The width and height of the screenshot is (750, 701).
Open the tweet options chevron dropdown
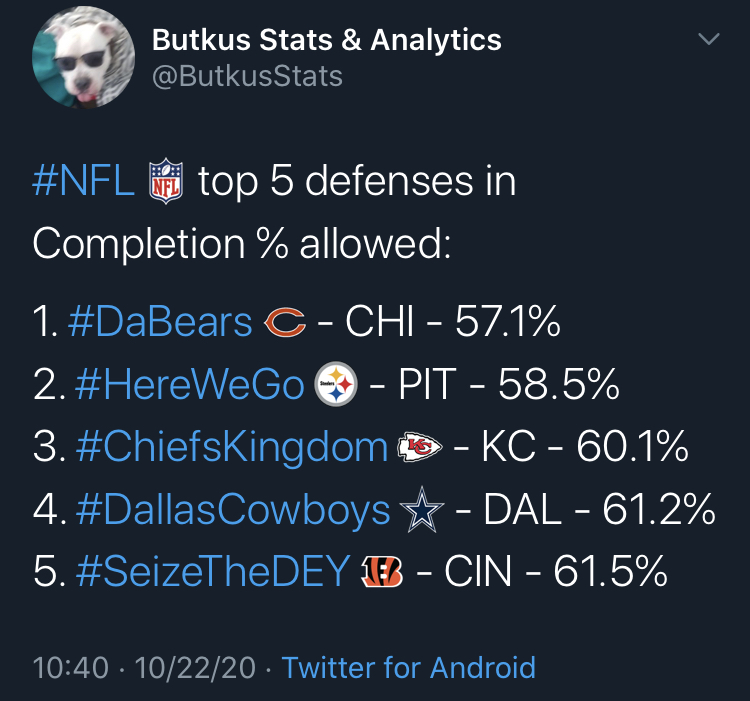click(x=709, y=39)
